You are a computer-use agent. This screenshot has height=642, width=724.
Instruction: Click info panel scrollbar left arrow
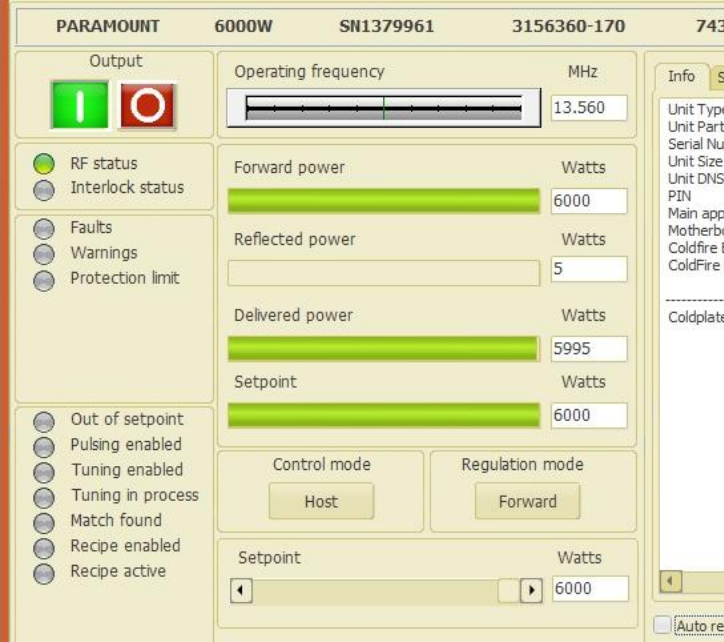coord(671,581)
